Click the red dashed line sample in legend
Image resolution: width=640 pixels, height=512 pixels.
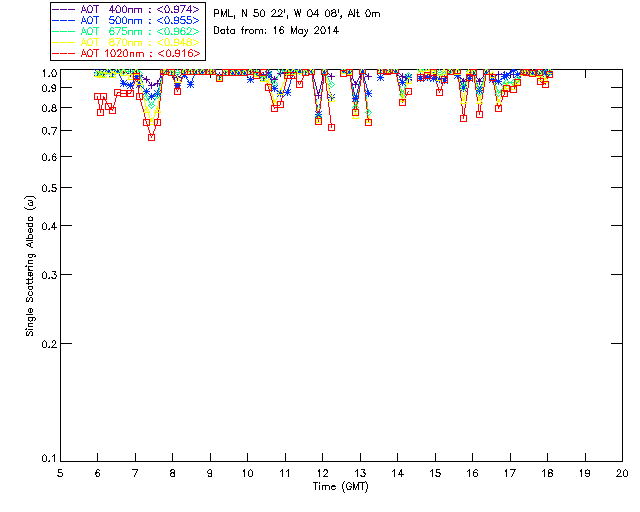64,53
